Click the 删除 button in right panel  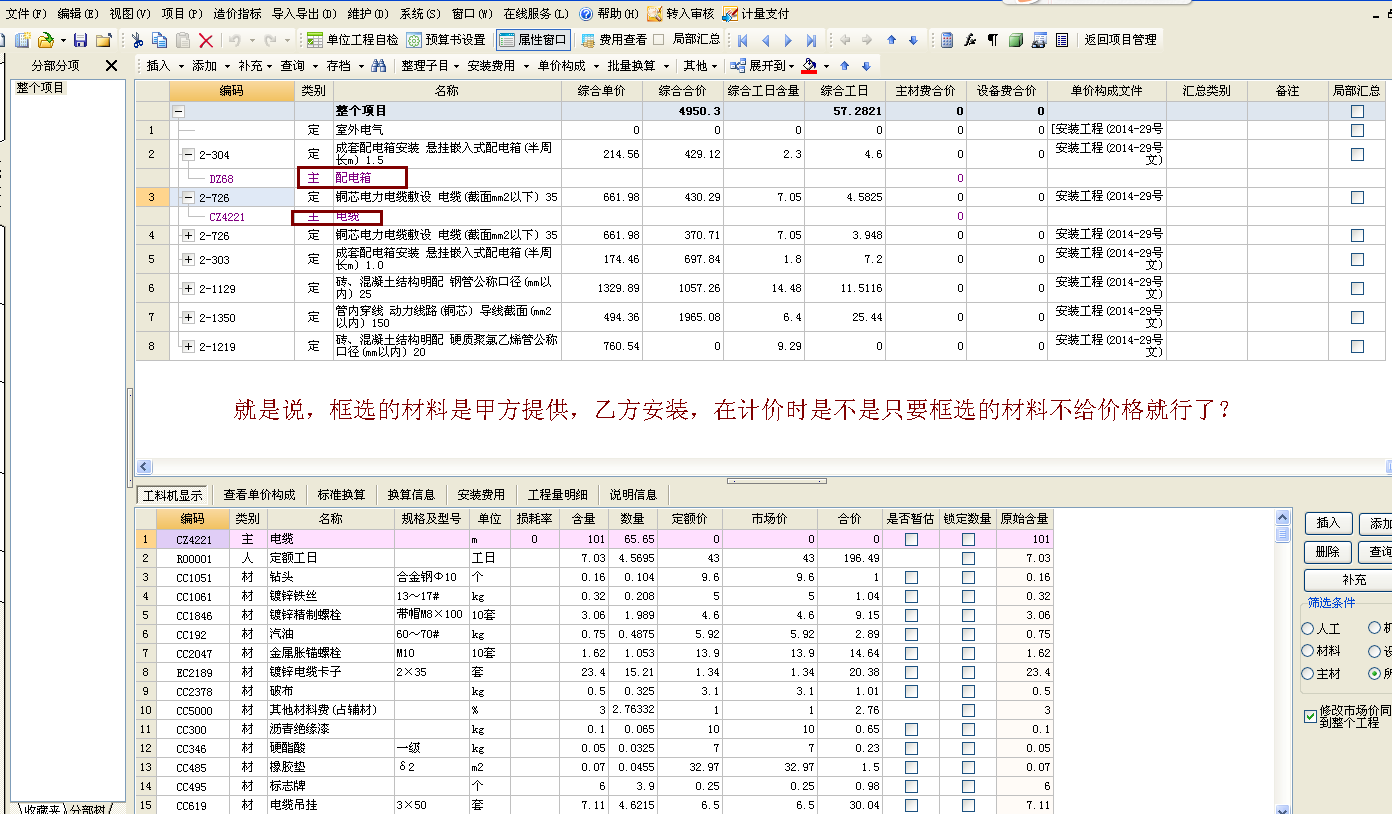[1328, 551]
